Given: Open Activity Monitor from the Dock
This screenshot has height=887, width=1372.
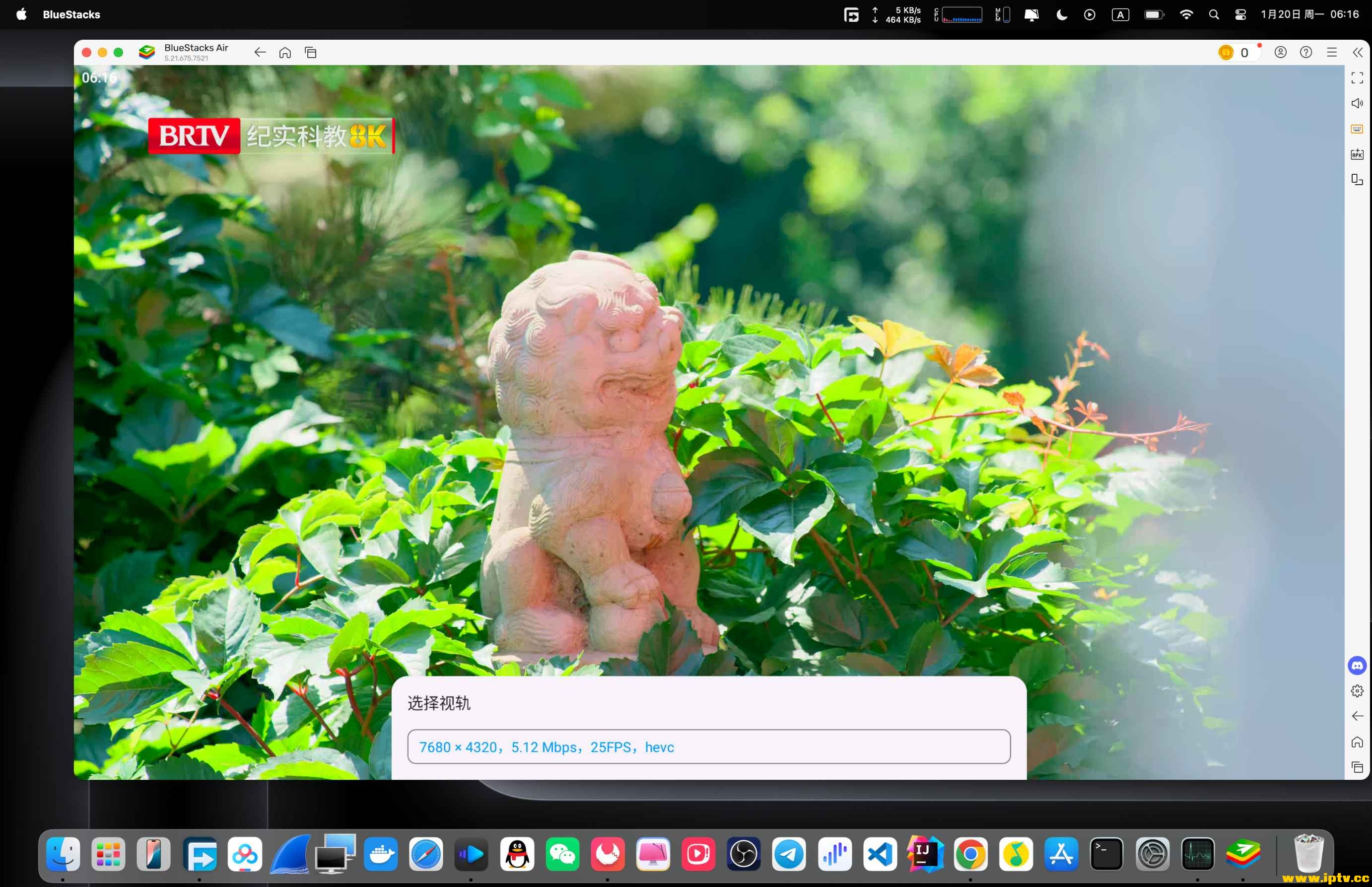Looking at the screenshot, I should [x=1197, y=854].
